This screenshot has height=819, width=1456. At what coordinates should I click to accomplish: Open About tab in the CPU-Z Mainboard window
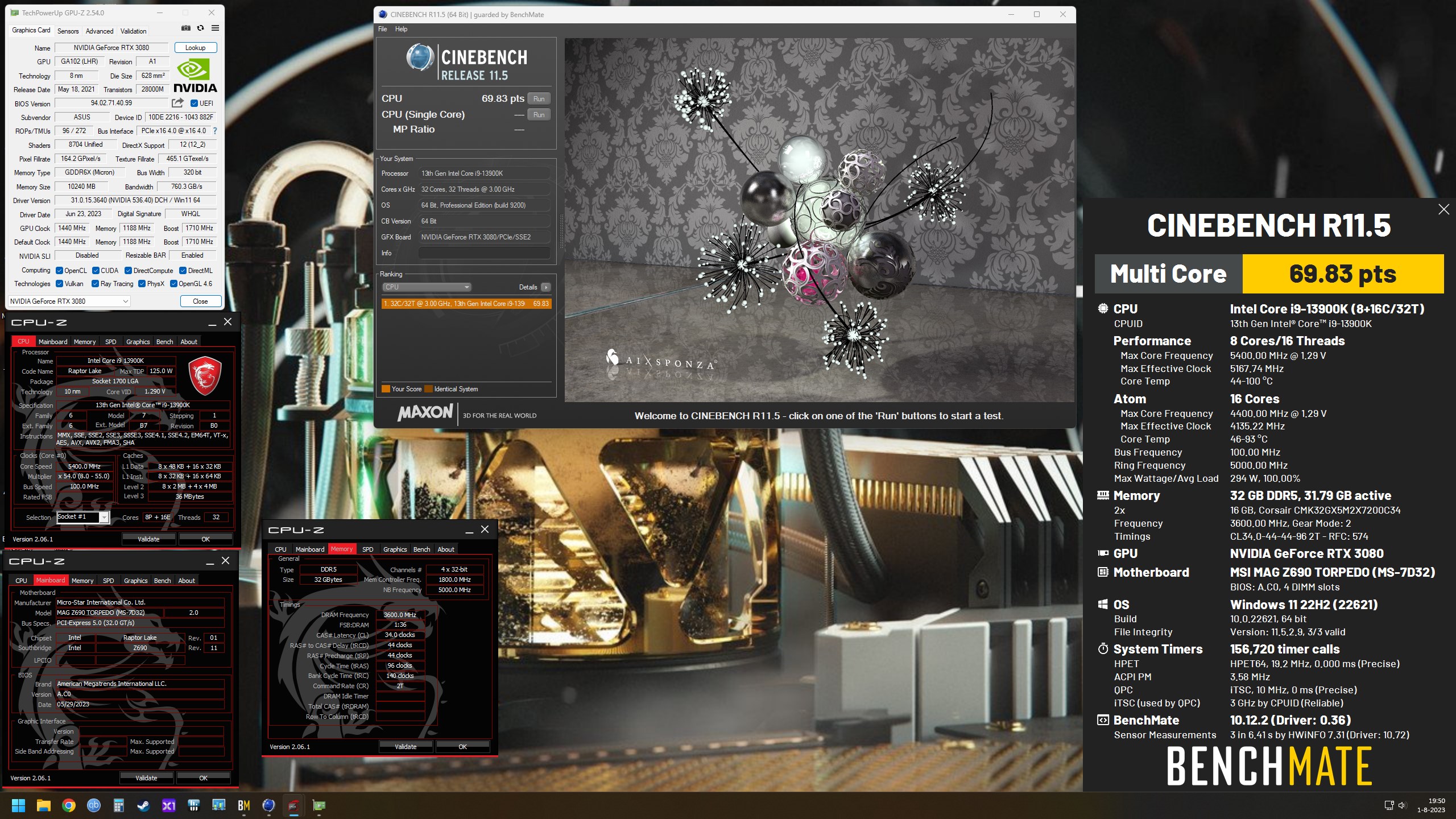[x=187, y=580]
